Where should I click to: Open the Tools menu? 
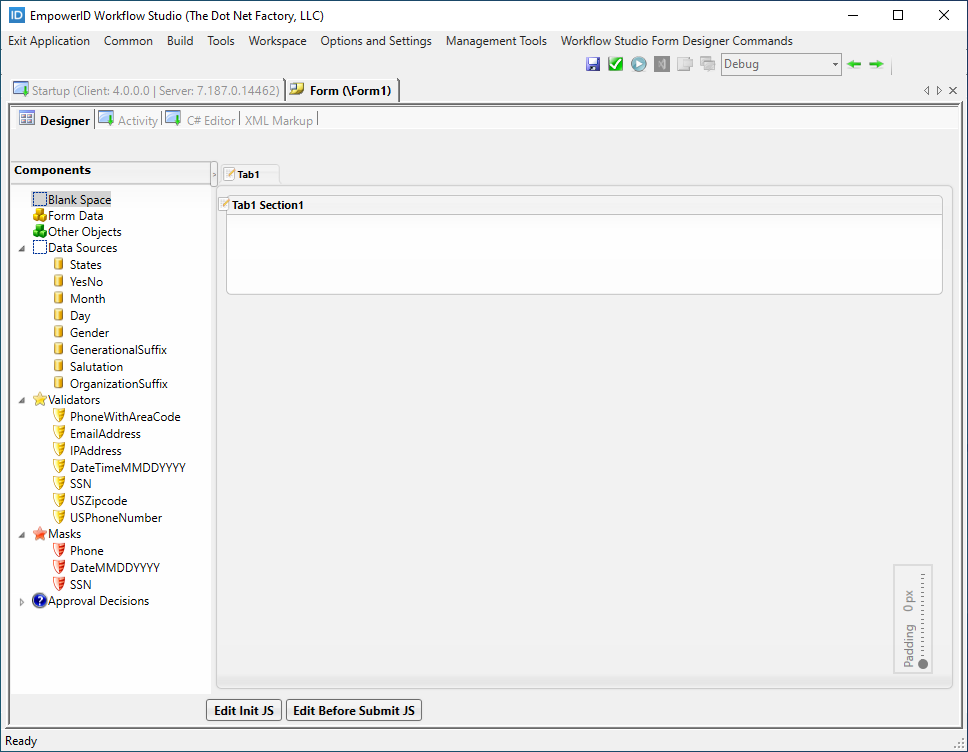tap(220, 41)
